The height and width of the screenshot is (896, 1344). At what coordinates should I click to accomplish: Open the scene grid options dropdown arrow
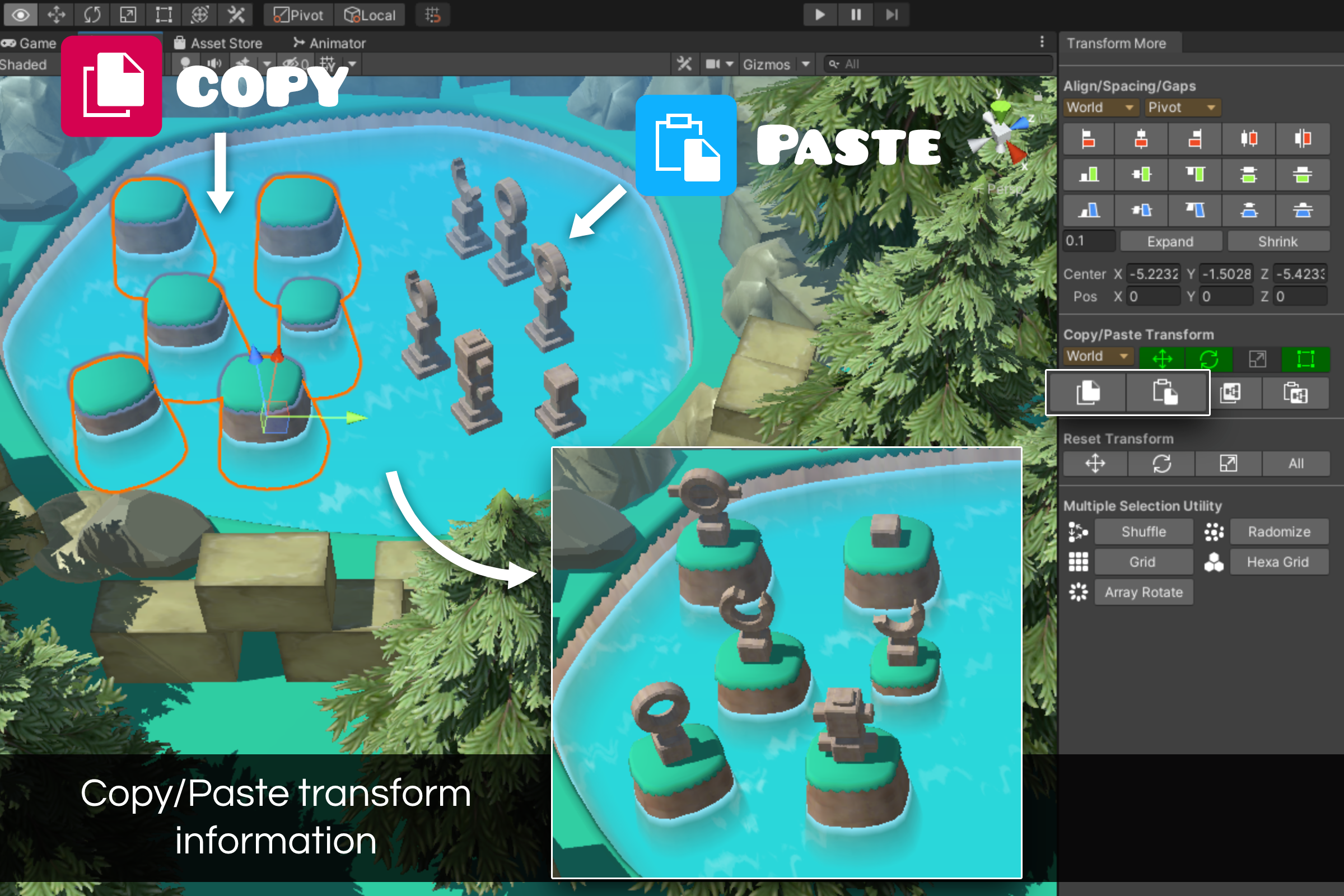click(353, 63)
